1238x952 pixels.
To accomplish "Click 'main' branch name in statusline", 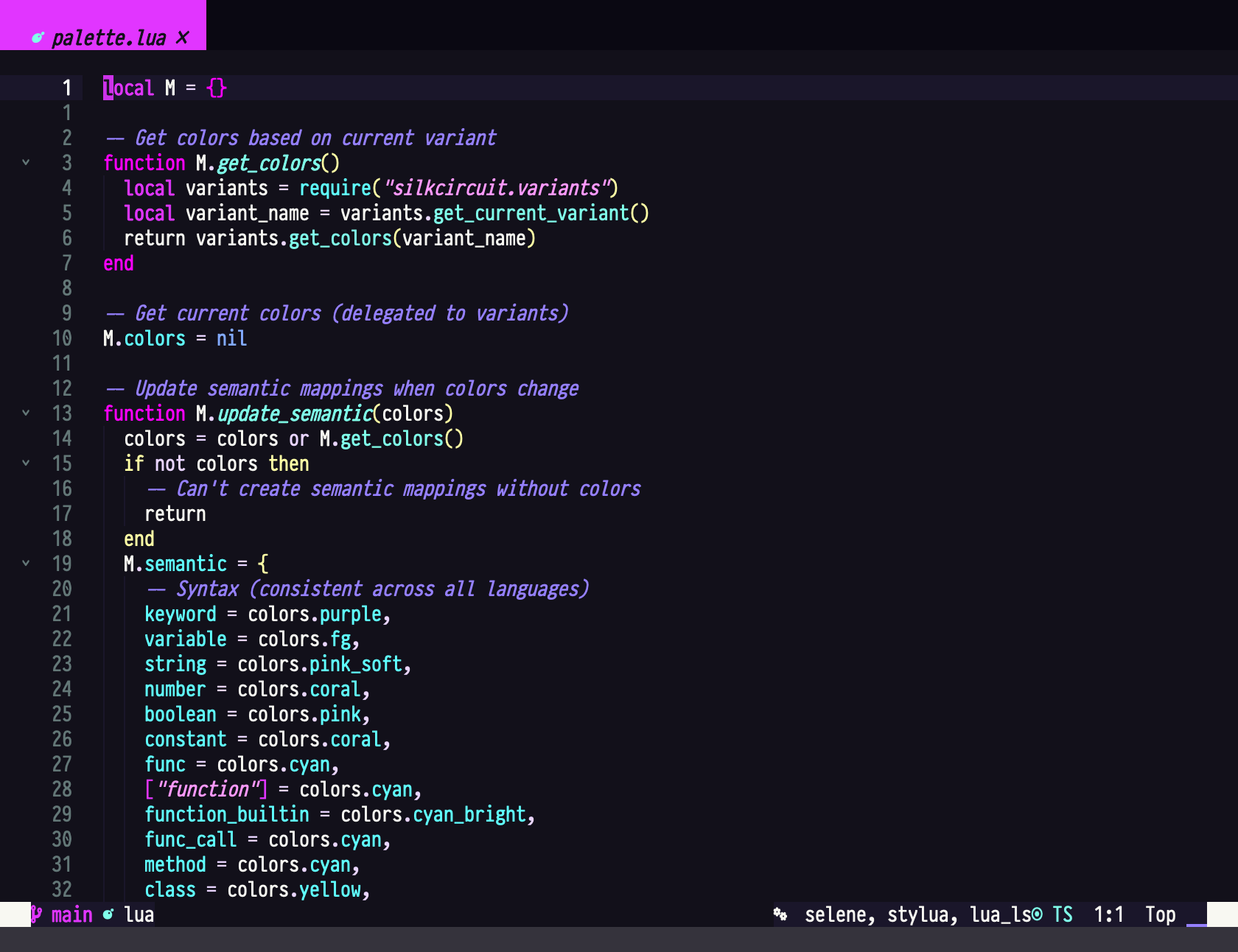I will tap(72, 914).
